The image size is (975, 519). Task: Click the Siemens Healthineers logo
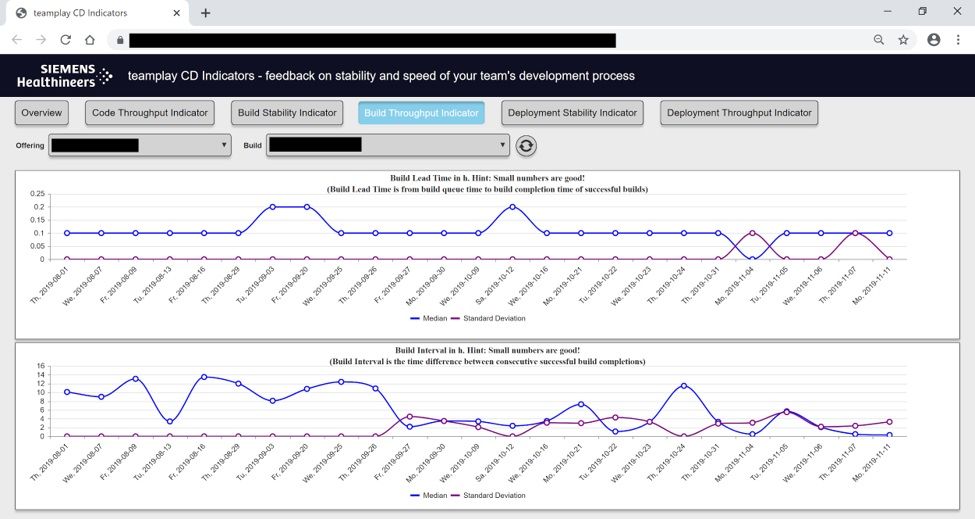point(64,76)
